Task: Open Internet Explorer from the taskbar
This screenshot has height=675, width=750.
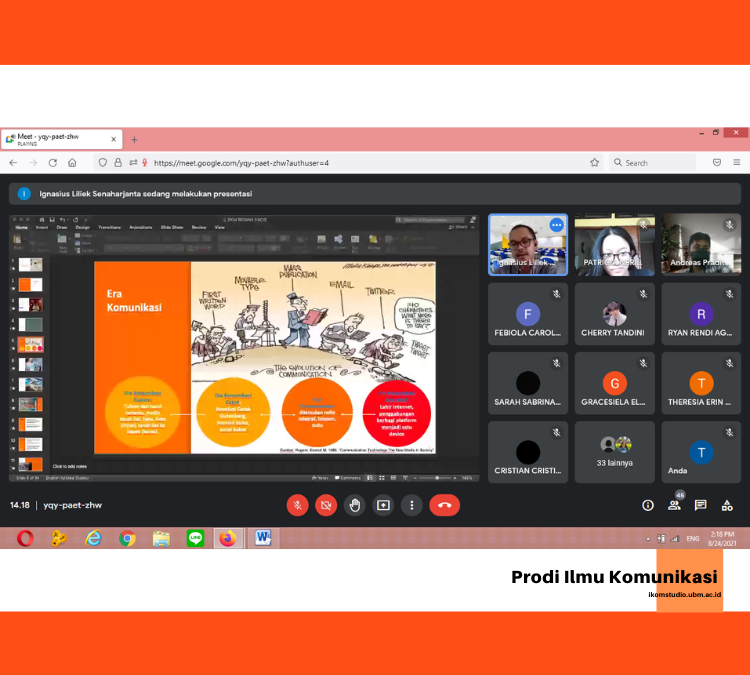Action: coord(93,539)
